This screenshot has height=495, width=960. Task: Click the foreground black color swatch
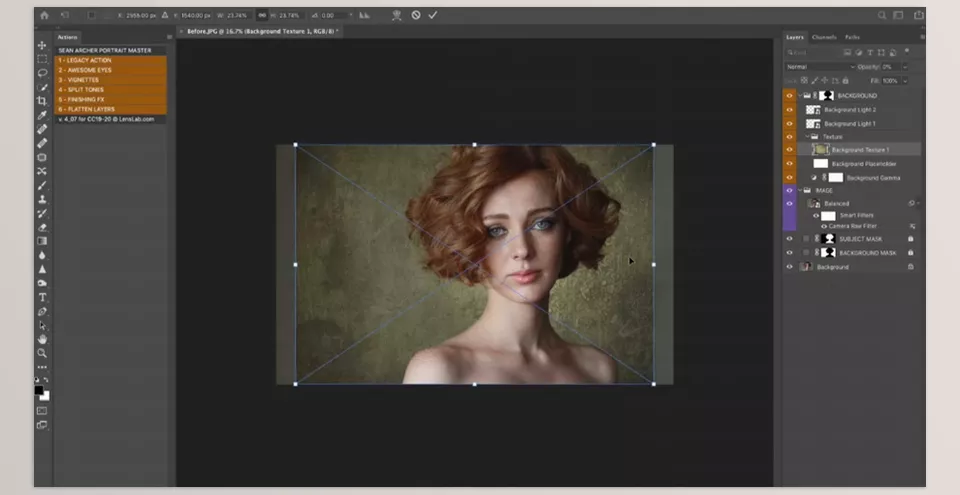pyautogui.click(x=39, y=390)
